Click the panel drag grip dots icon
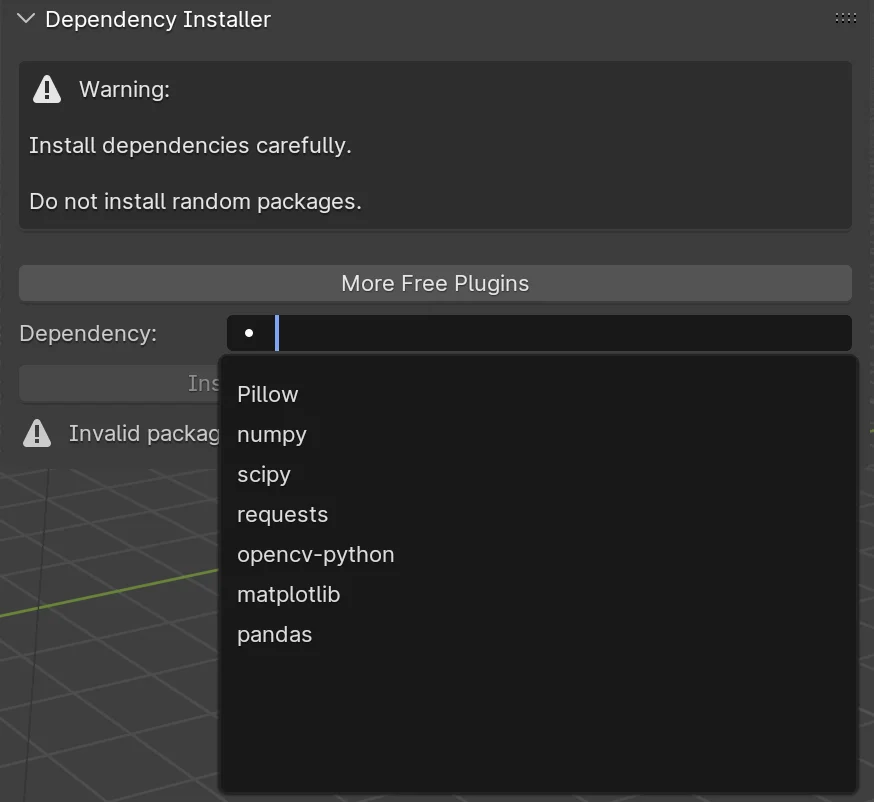Image resolution: width=874 pixels, height=802 pixels. (x=845, y=18)
